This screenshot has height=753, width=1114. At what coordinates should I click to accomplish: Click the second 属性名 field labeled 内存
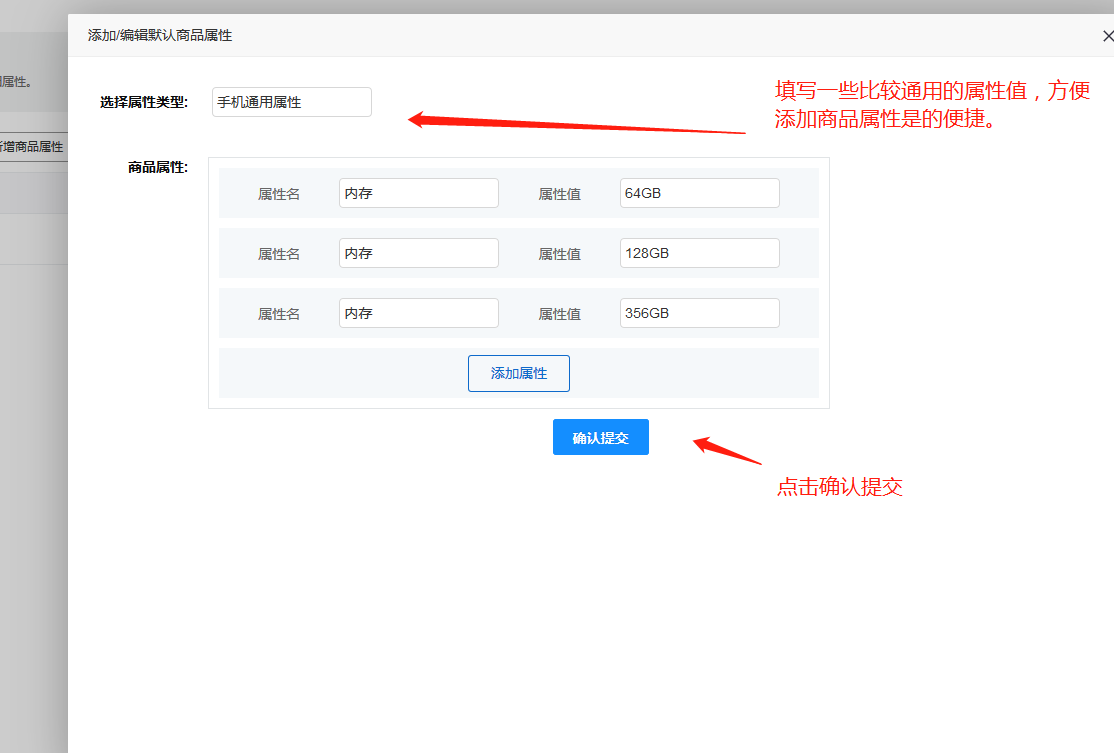(418, 252)
